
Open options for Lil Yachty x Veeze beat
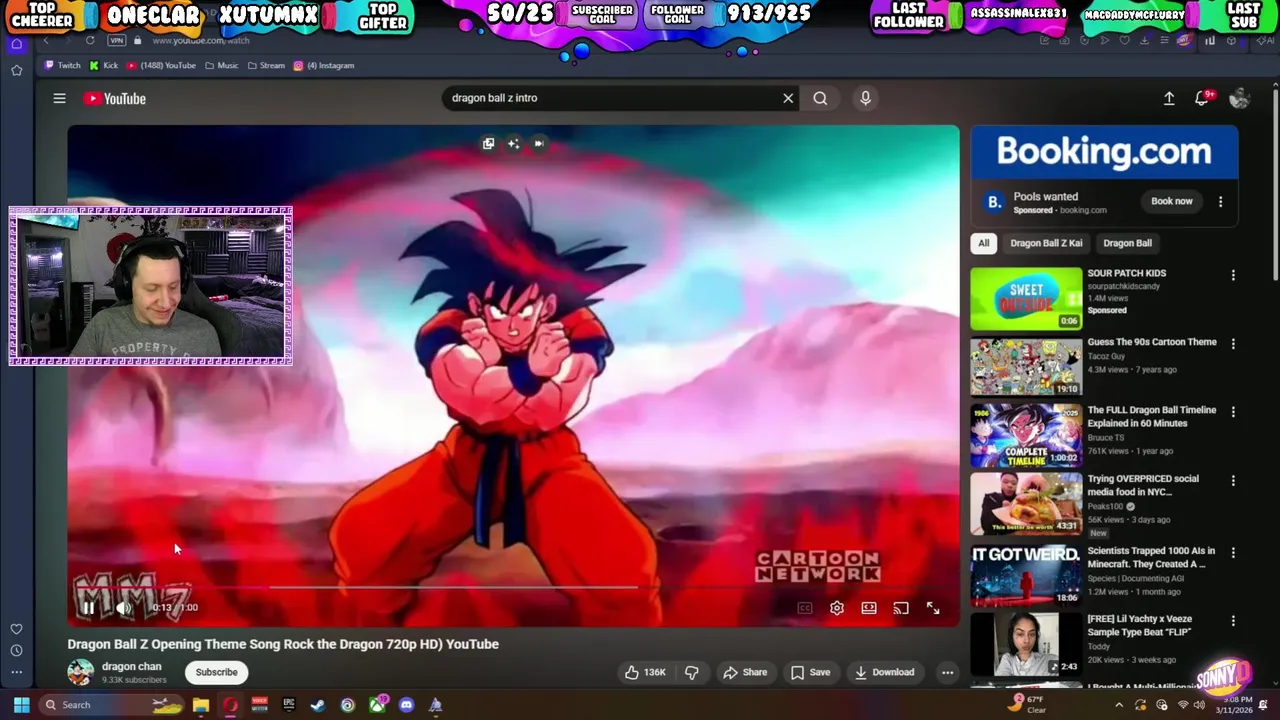coord(1233,622)
